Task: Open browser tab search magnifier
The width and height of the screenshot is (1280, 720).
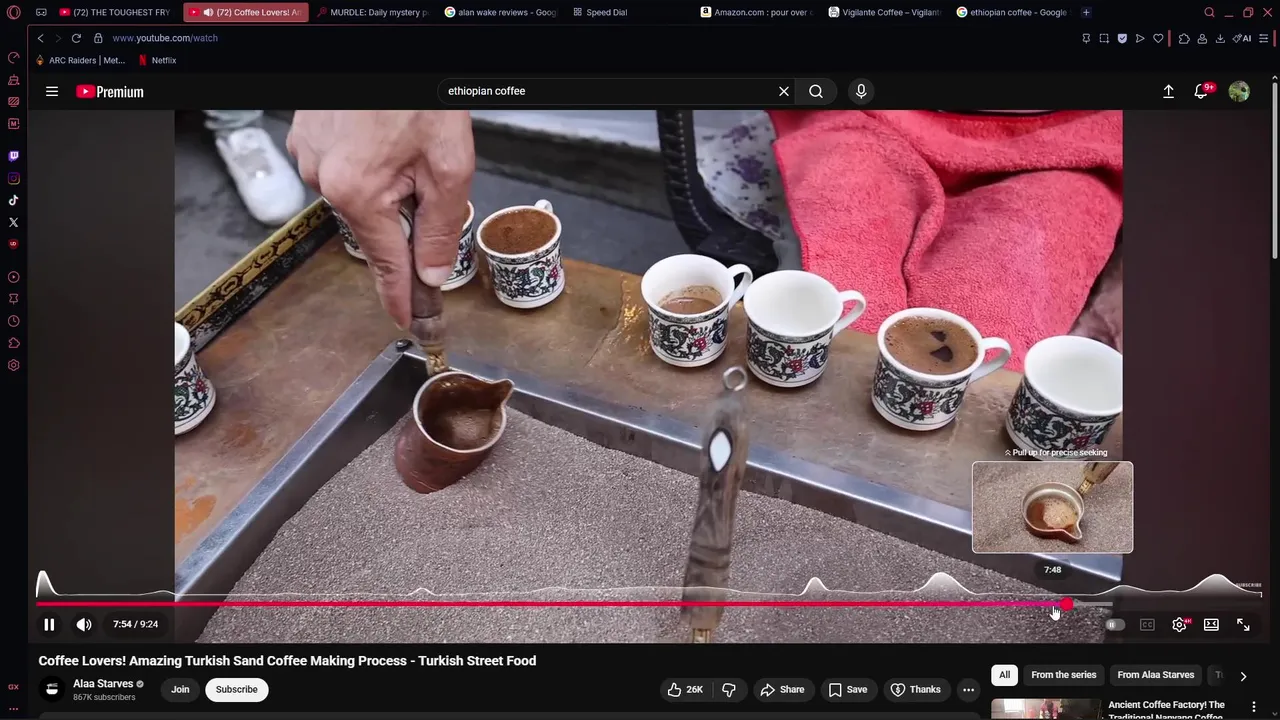Action: click(1209, 13)
